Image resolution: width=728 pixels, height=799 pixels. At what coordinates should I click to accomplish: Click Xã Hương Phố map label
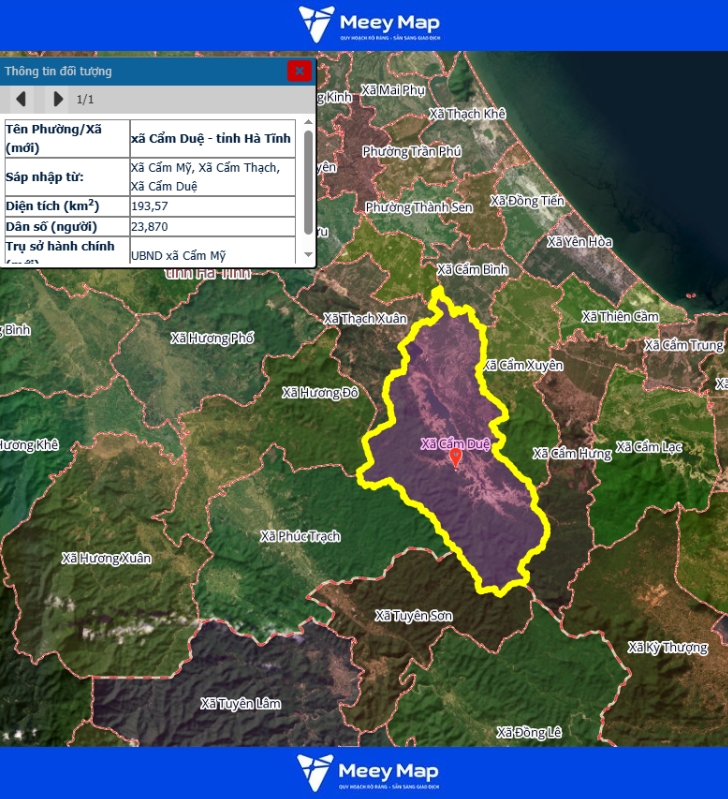coord(212,338)
